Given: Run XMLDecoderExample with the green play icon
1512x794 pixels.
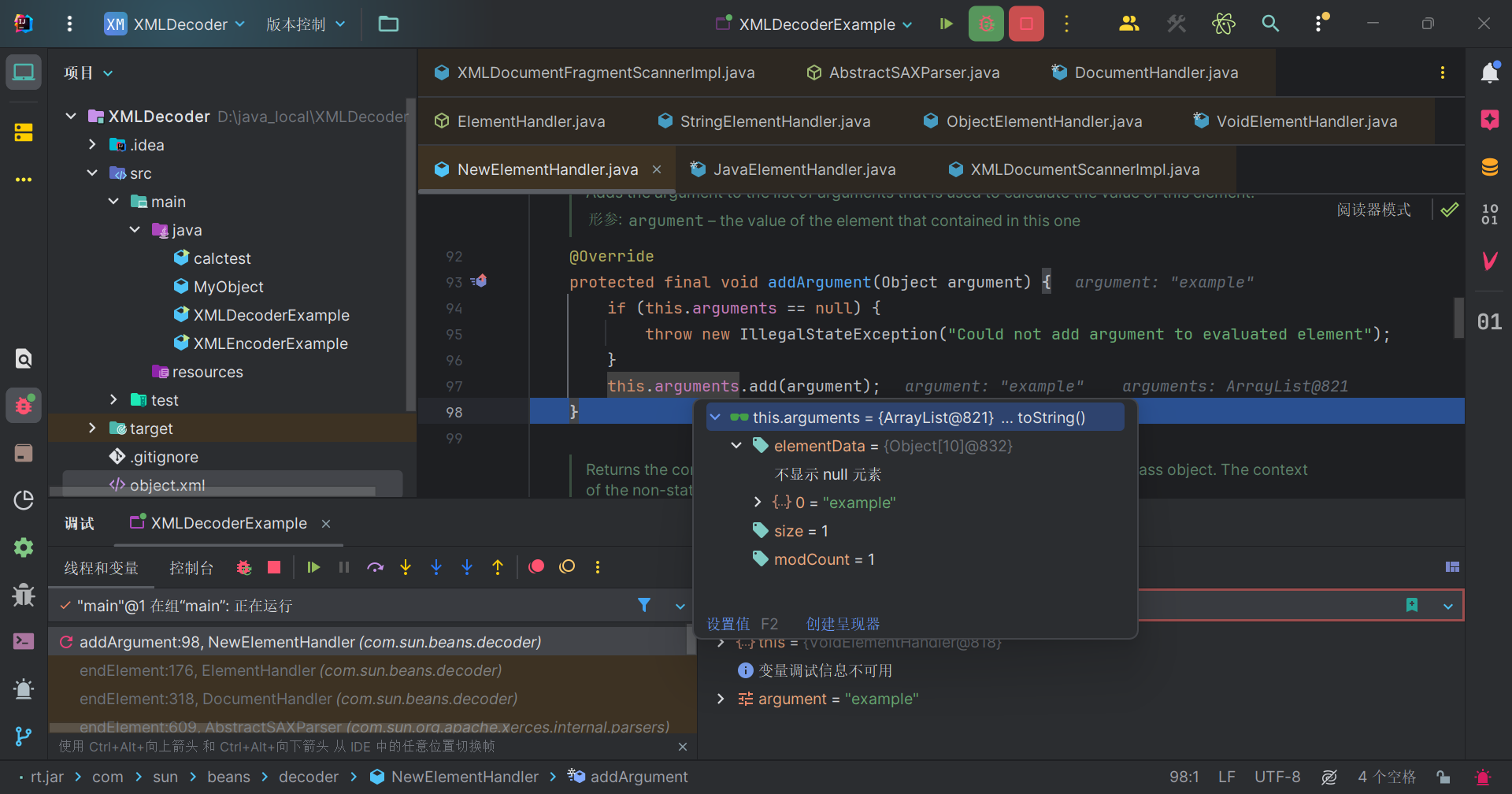Looking at the screenshot, I should click(947, 24).
